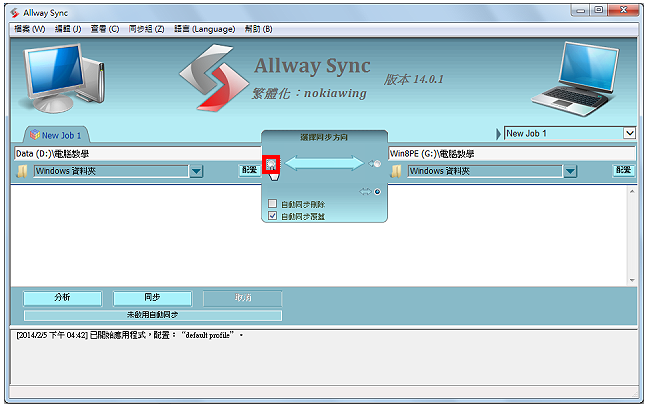Viewport: 653px width, 409px height.
Task: Click the 同步 button
Action: [152, 298]
